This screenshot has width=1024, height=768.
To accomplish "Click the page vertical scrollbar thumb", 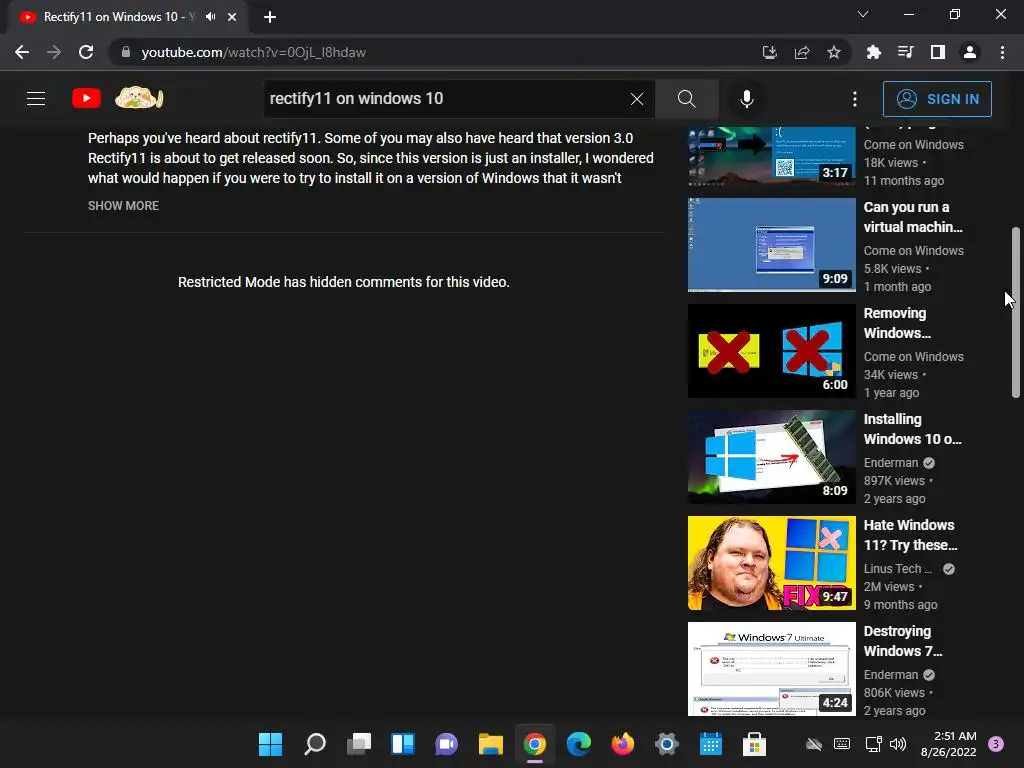I will 1016,312.
